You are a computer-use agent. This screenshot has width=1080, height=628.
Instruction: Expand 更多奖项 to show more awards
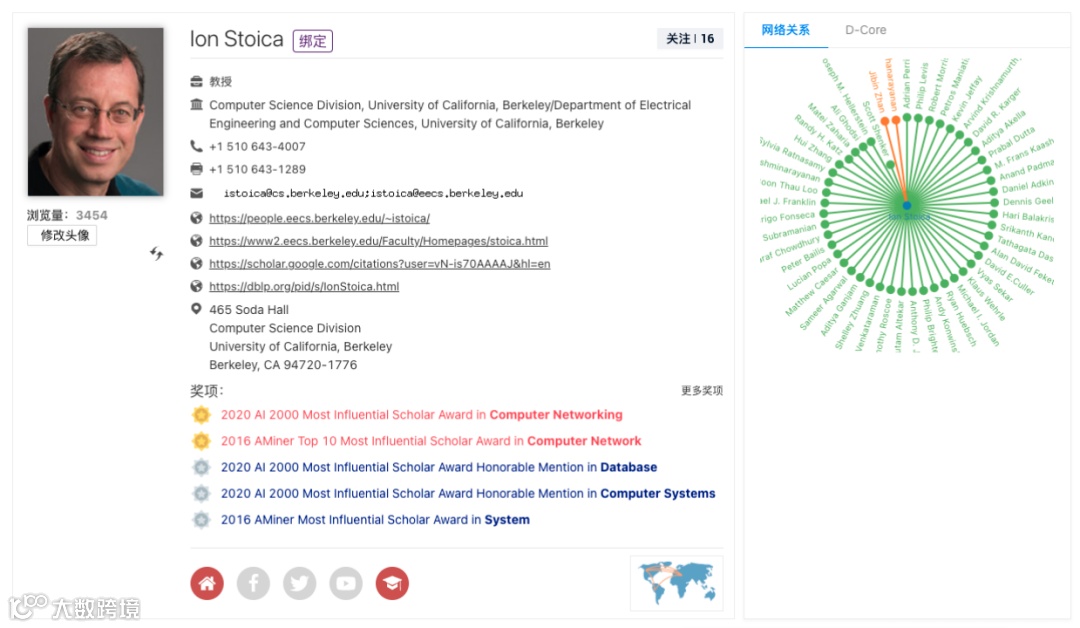coord(701,391)
